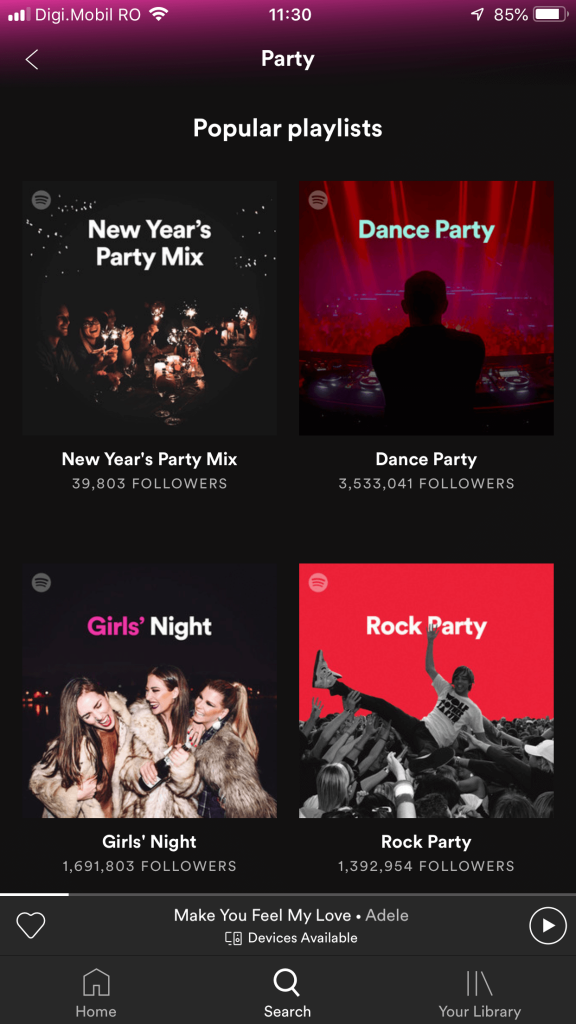The width and height of the screenshot is (576, 1024).
Task: Open Your Library from the bottom bar
Action: click(x=479, y=990)
